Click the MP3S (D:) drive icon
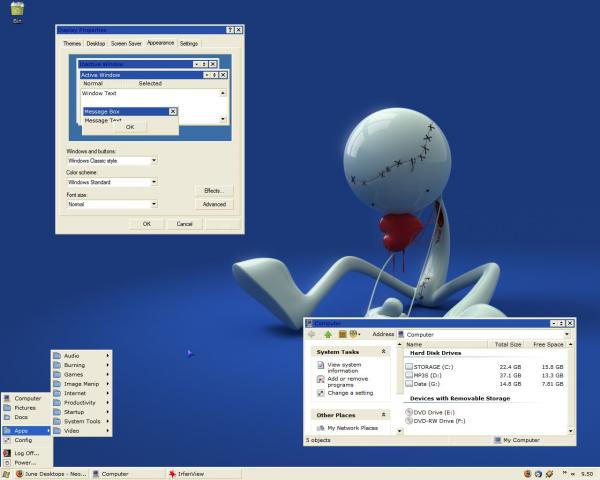The height and width of the screenshot is (480, 600). pos(409,375)
